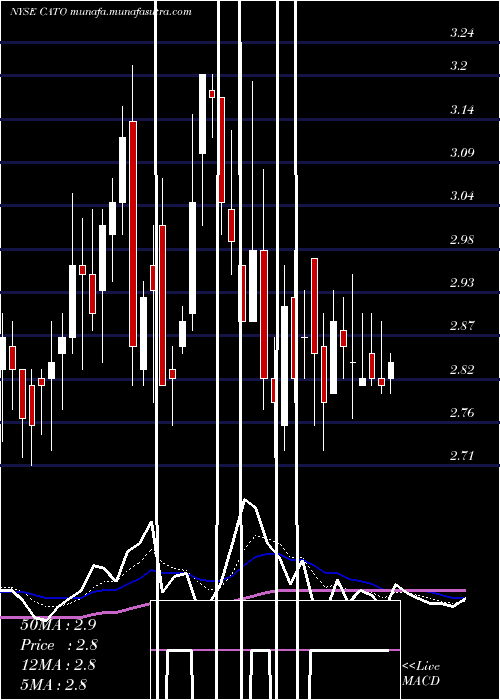This screenshot has height=700, width=500.
Task: Click the 2.98 price axis label
Action: (462, 240)
